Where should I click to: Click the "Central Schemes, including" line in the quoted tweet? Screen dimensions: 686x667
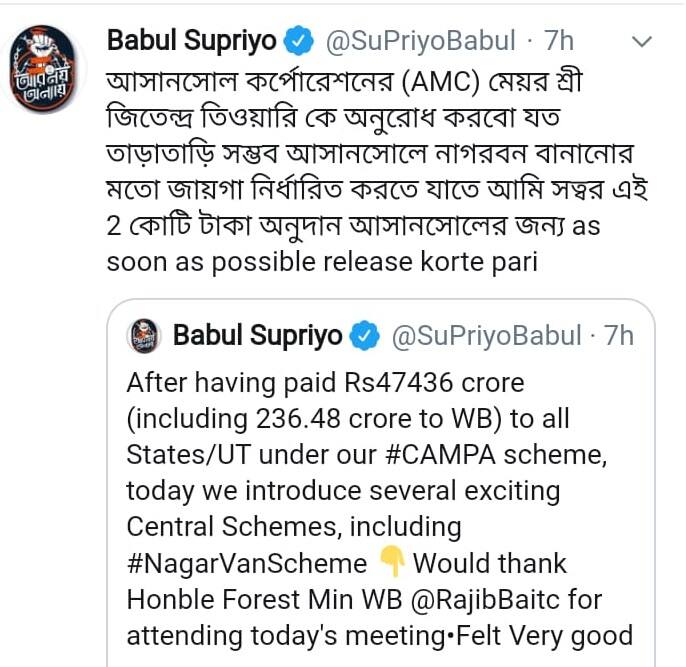point(294,527)
